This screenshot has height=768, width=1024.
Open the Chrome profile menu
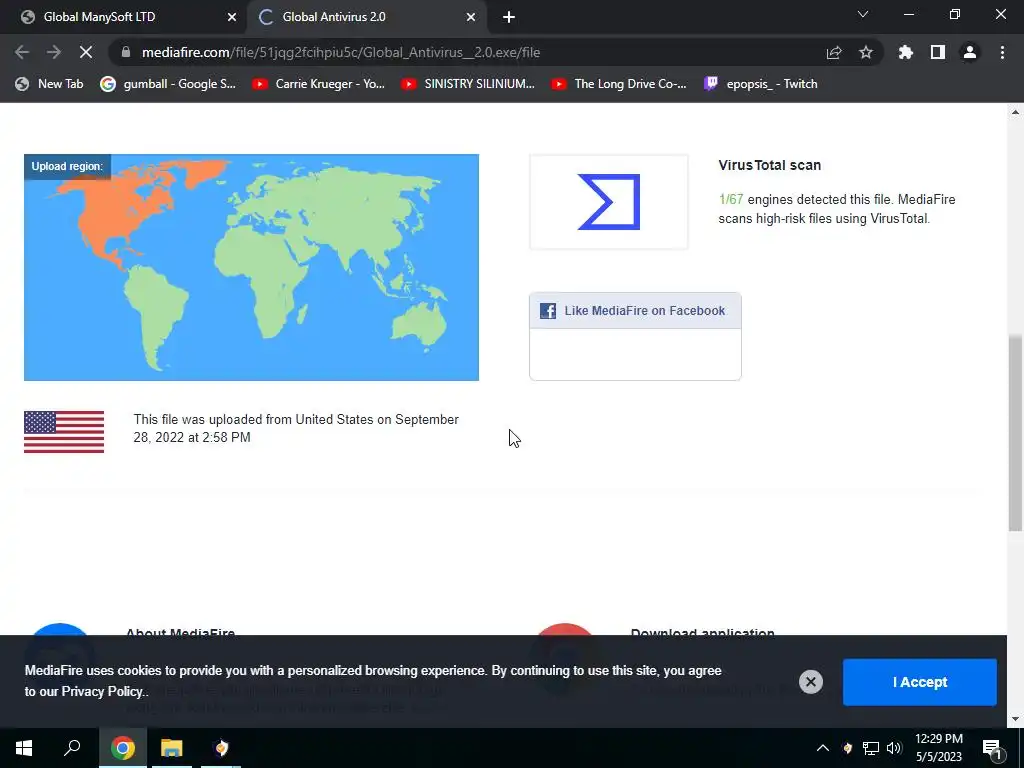[970, 52]
